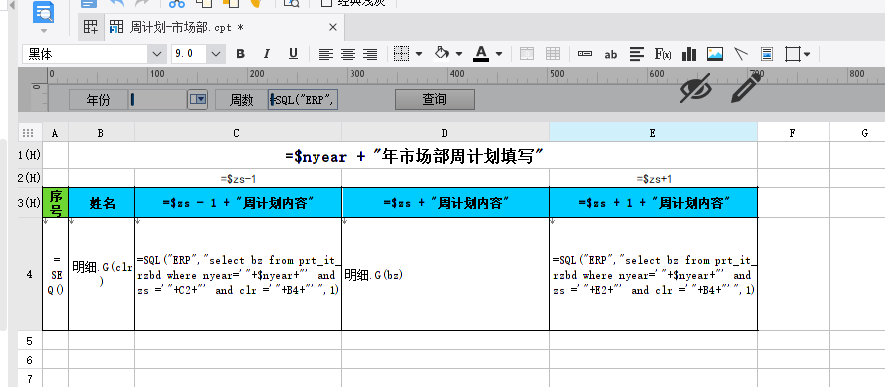Expand the font color dropdown arrow
This screenshot has width=885, height=387.
499,54
